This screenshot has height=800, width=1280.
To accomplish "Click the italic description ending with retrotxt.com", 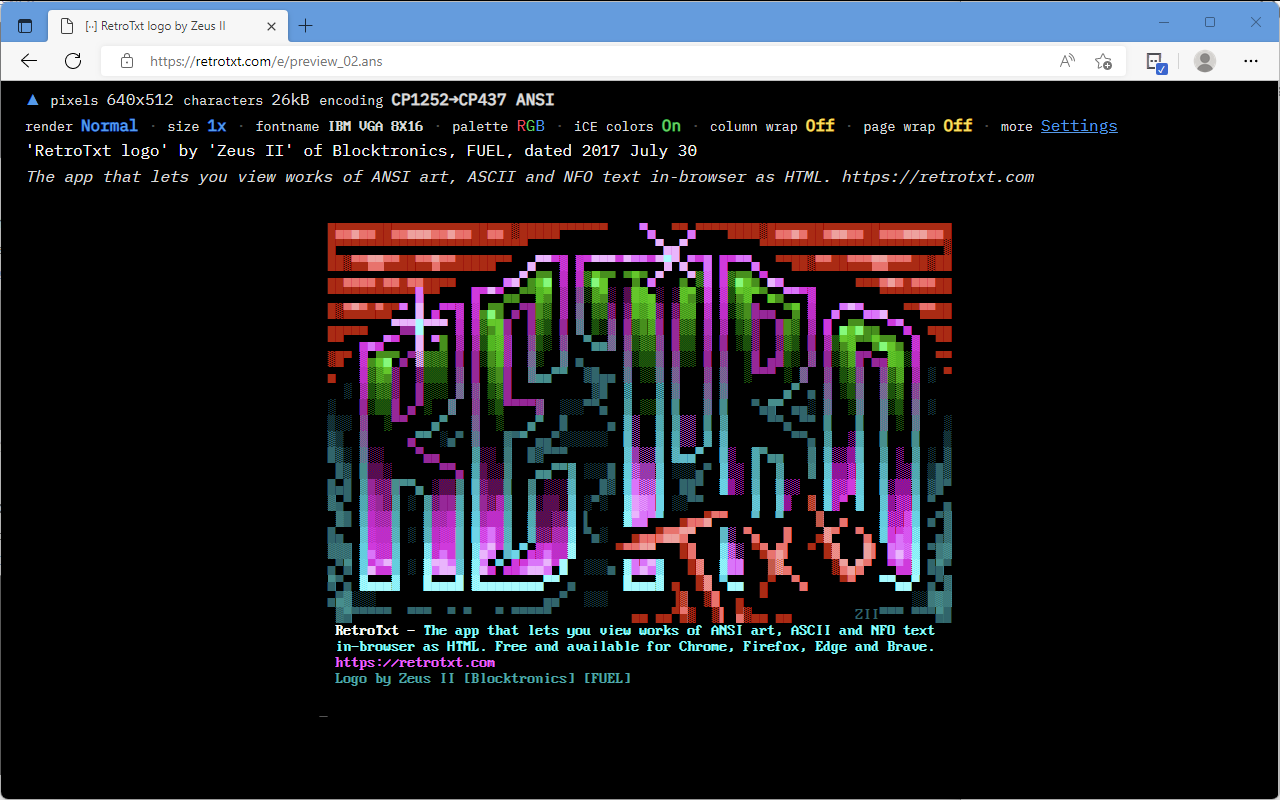I will click(530, 177).
